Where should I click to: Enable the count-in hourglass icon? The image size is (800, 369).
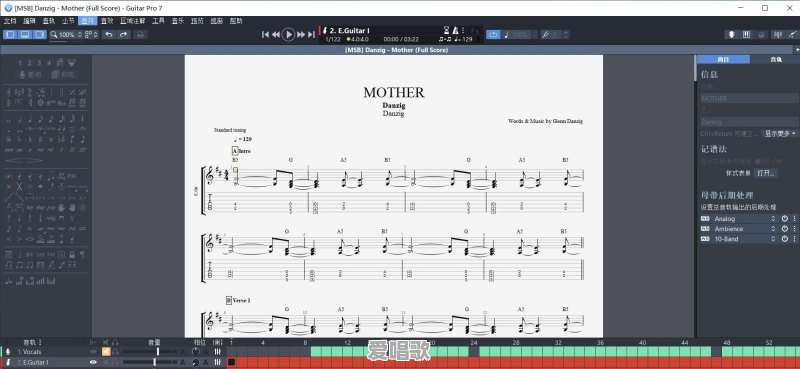point(446,30)
